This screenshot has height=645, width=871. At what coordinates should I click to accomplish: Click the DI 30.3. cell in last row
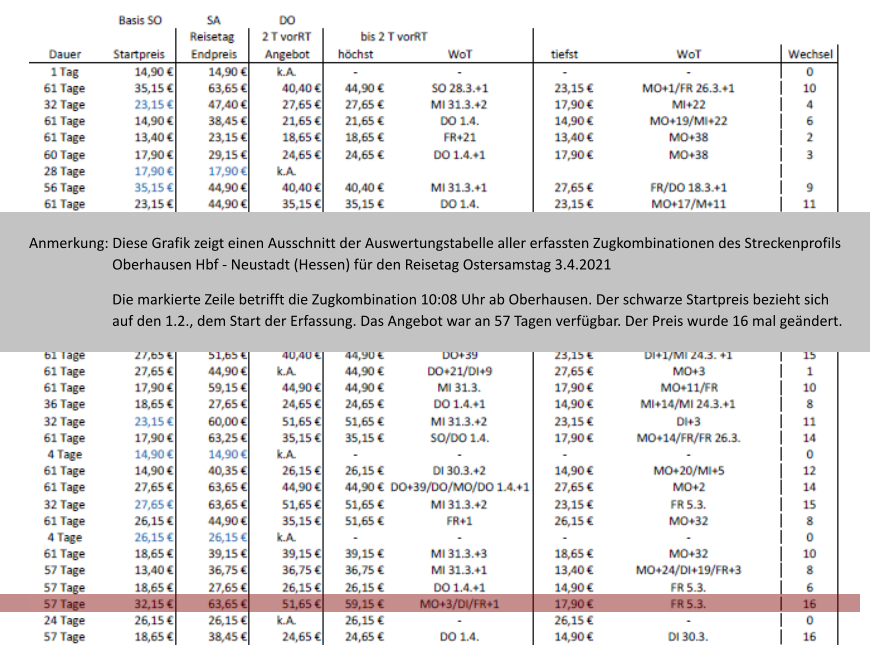click(688, 636)
